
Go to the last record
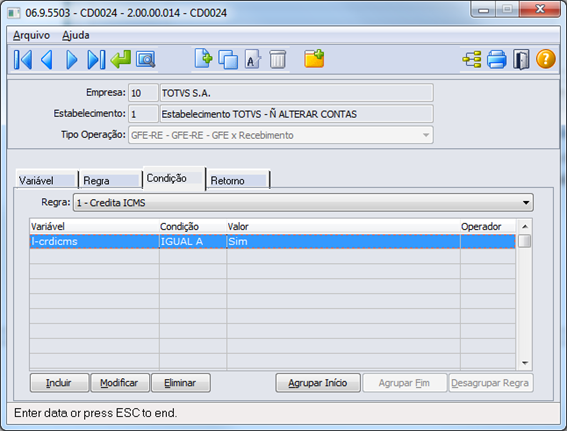96,59
